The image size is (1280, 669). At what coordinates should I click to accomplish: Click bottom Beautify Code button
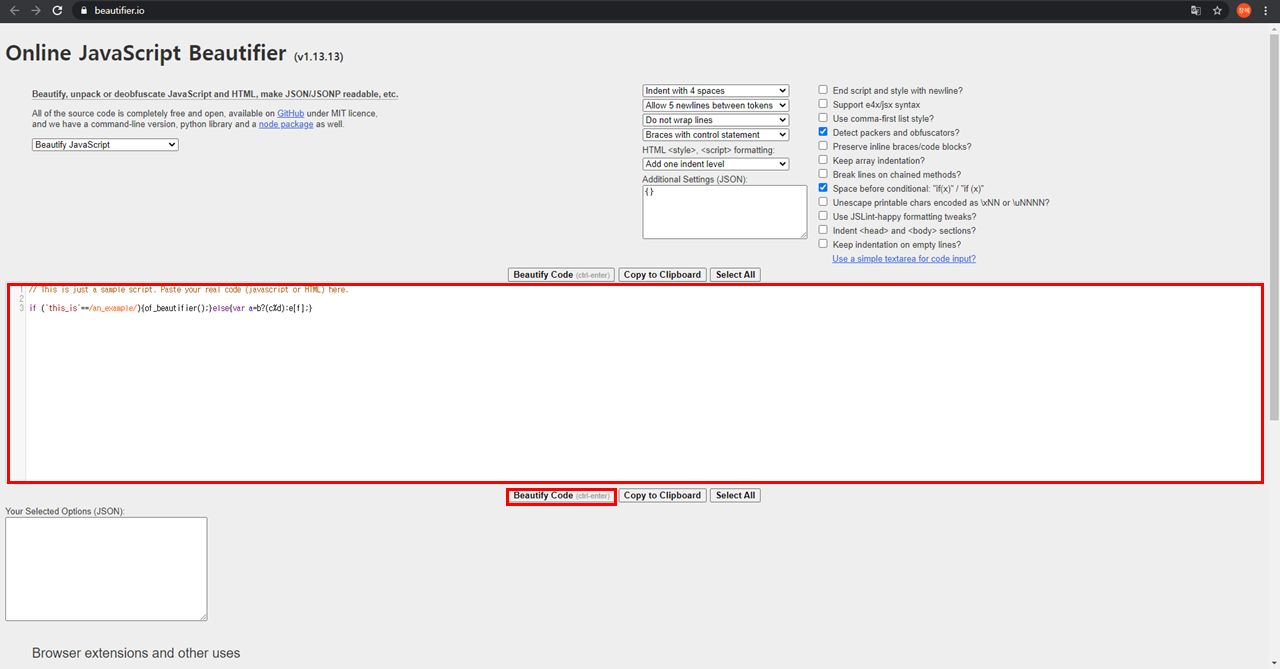tap(561, 496)
